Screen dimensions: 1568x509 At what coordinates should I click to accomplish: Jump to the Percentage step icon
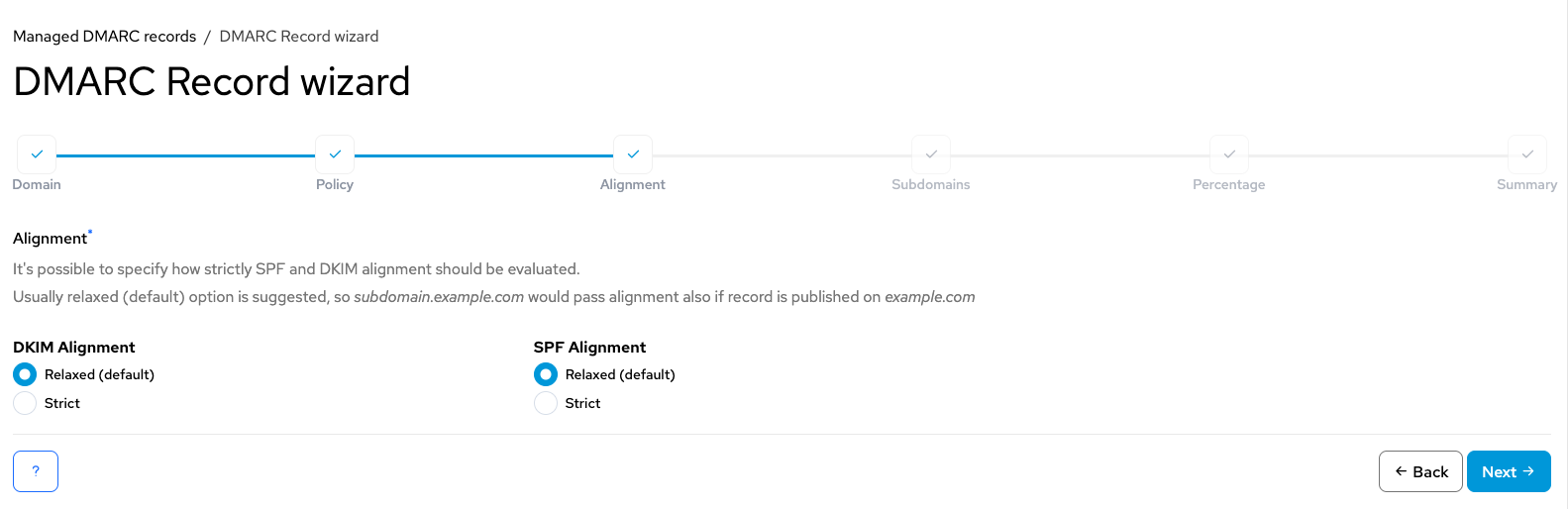coord(1229,154)
